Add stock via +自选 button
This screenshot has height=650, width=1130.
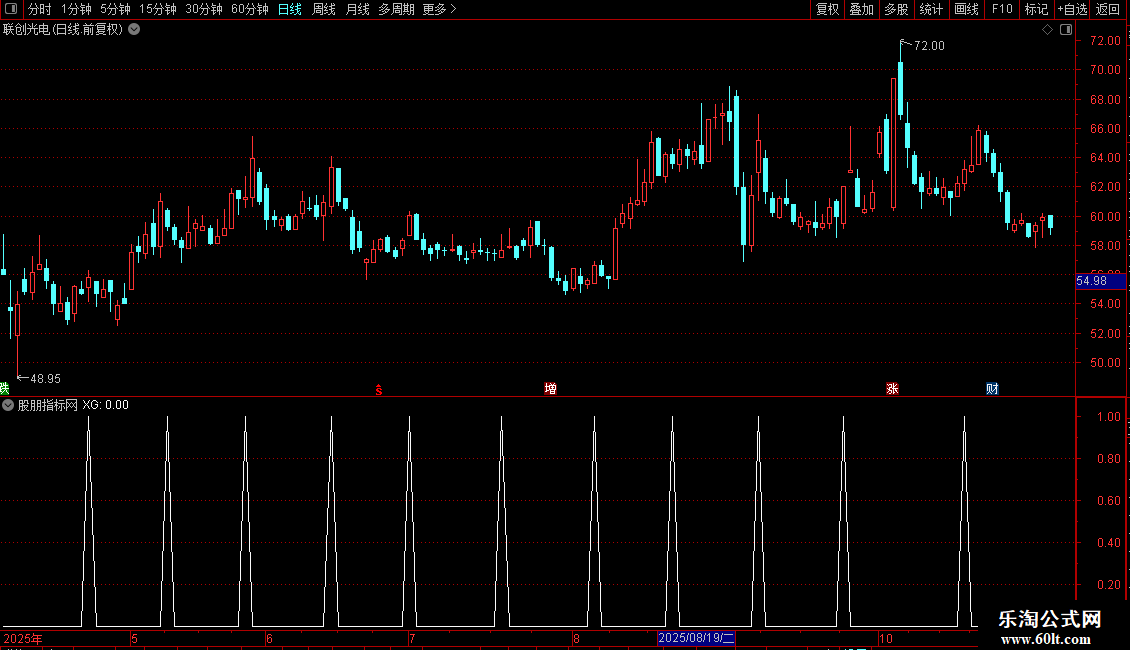pos(1072,9)
